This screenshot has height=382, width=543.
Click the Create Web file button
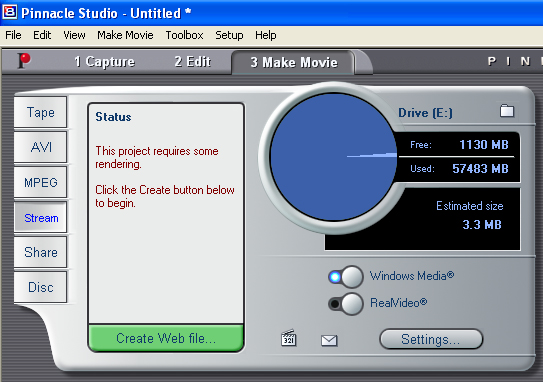pyautogui.click(x=166, y=338)
